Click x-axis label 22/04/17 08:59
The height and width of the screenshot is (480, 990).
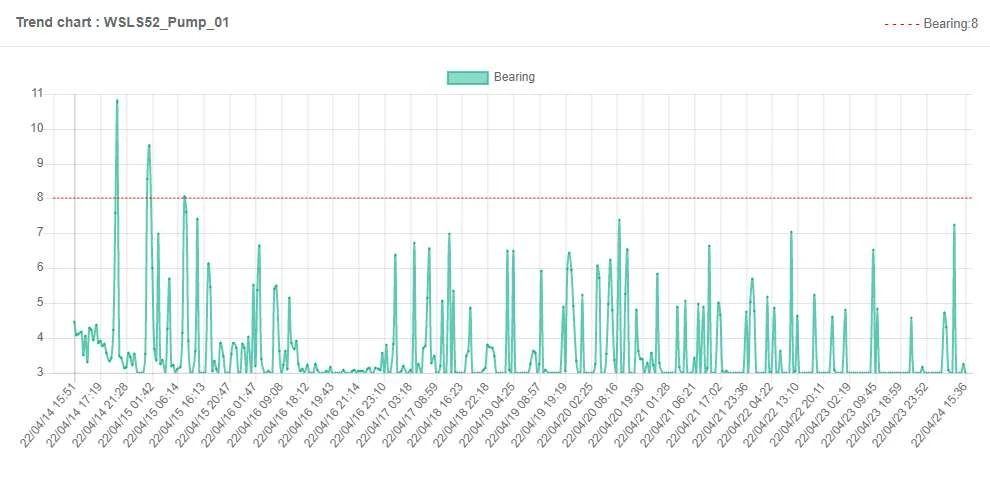(x=410, y=414)
